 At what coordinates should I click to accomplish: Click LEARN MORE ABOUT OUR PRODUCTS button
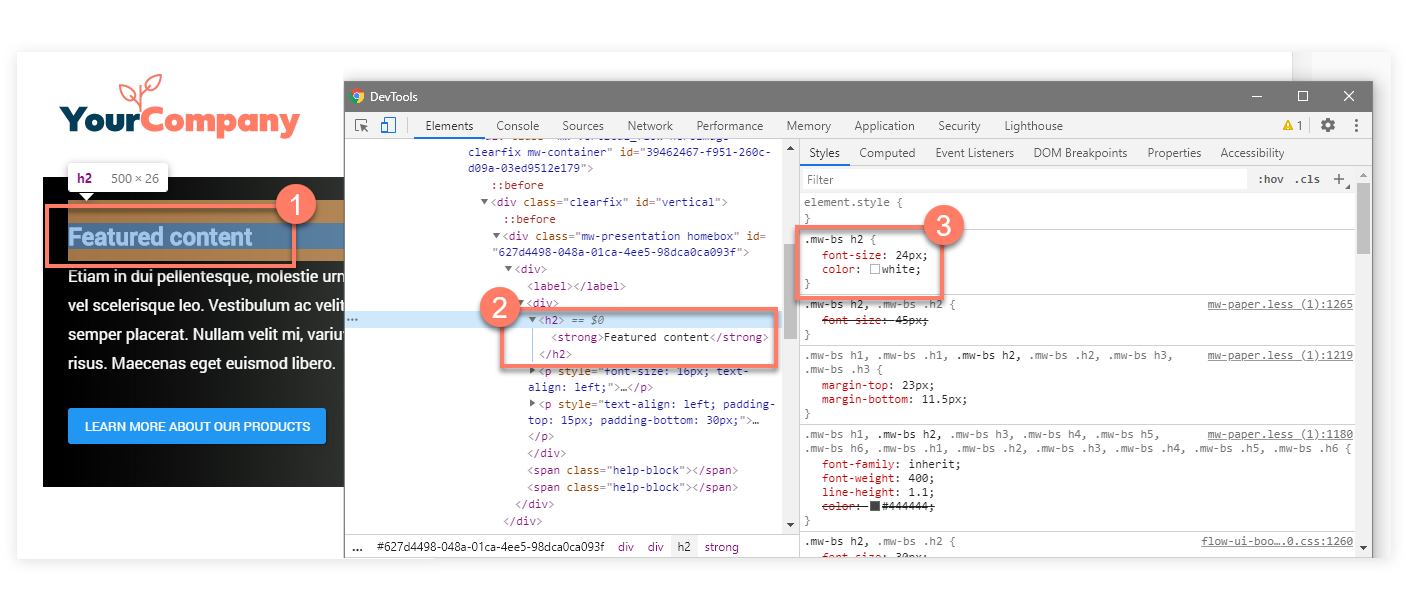(196, 425)
